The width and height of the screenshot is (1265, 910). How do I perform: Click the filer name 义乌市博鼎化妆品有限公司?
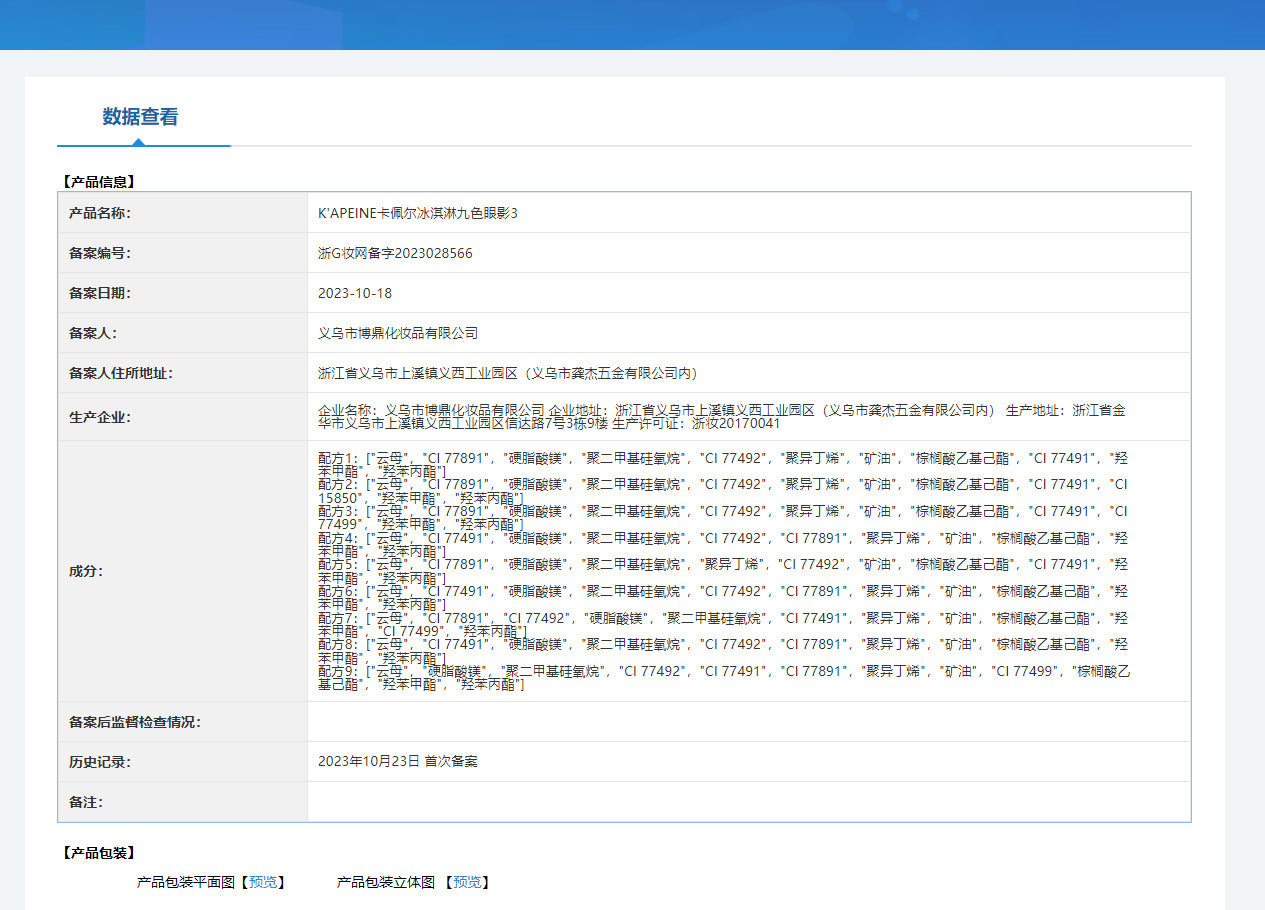[398, 333]
